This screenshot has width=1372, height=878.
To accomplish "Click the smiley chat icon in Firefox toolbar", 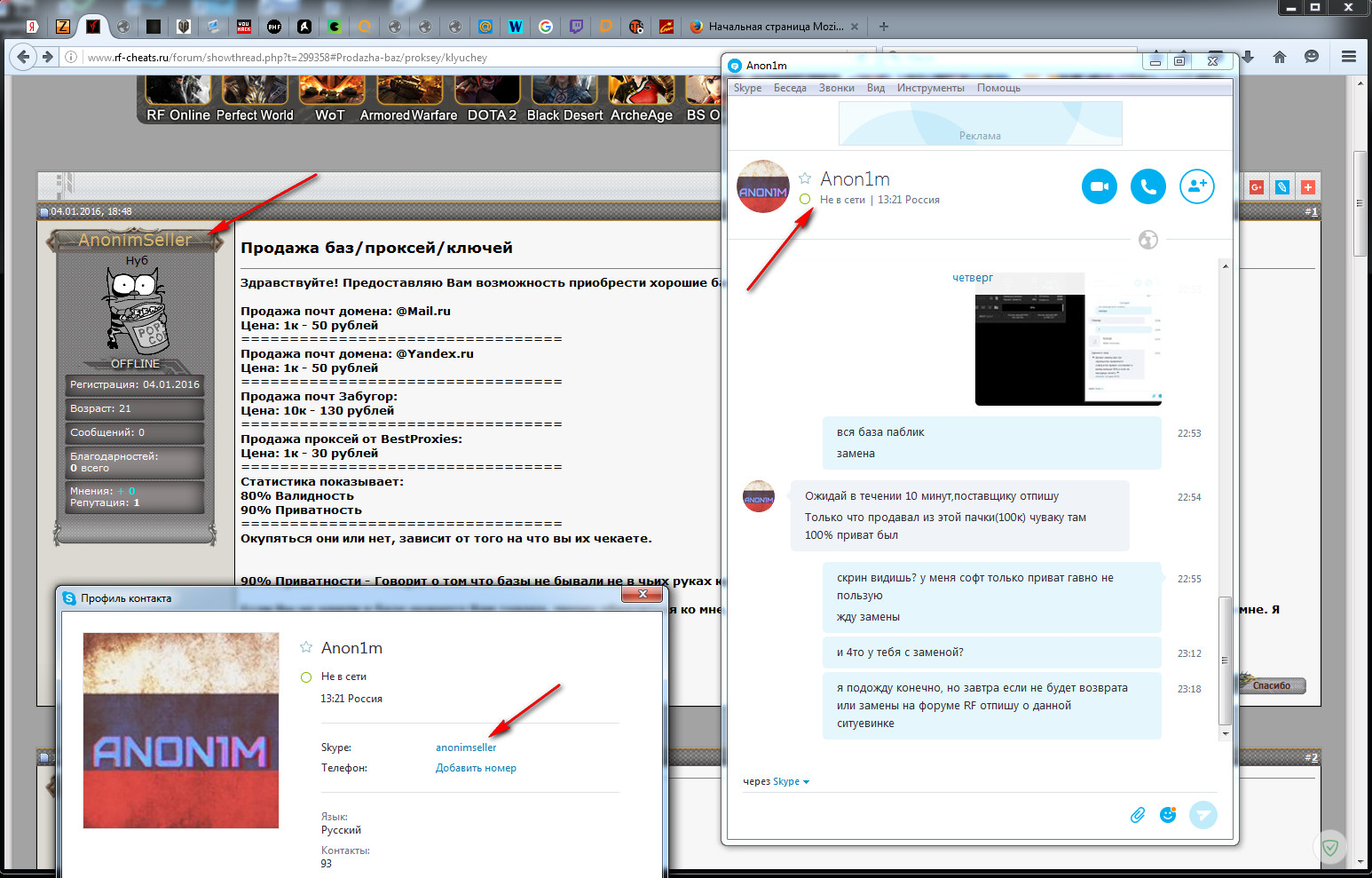I will (1312, 57).
